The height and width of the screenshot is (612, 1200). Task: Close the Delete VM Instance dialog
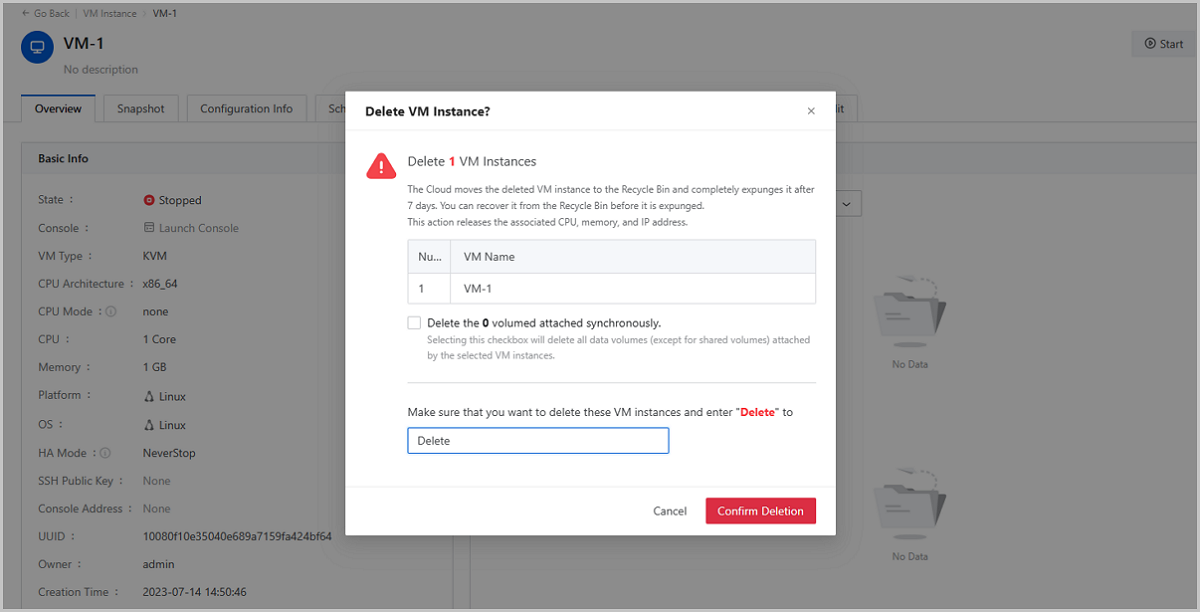(x=811, y=111)
